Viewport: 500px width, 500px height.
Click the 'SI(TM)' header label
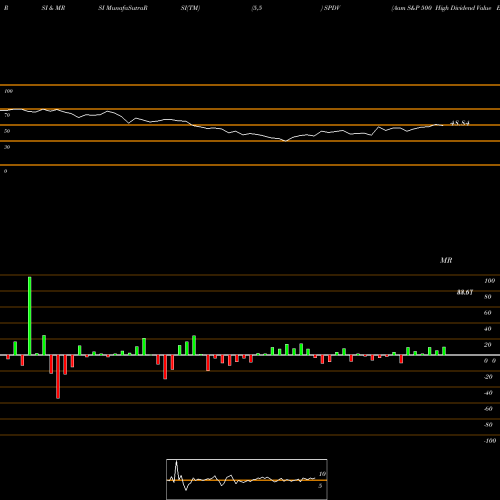(x=190, y=8)
